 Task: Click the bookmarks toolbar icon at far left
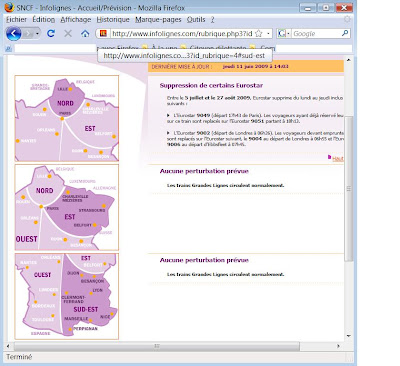click(x=9, y=49)
